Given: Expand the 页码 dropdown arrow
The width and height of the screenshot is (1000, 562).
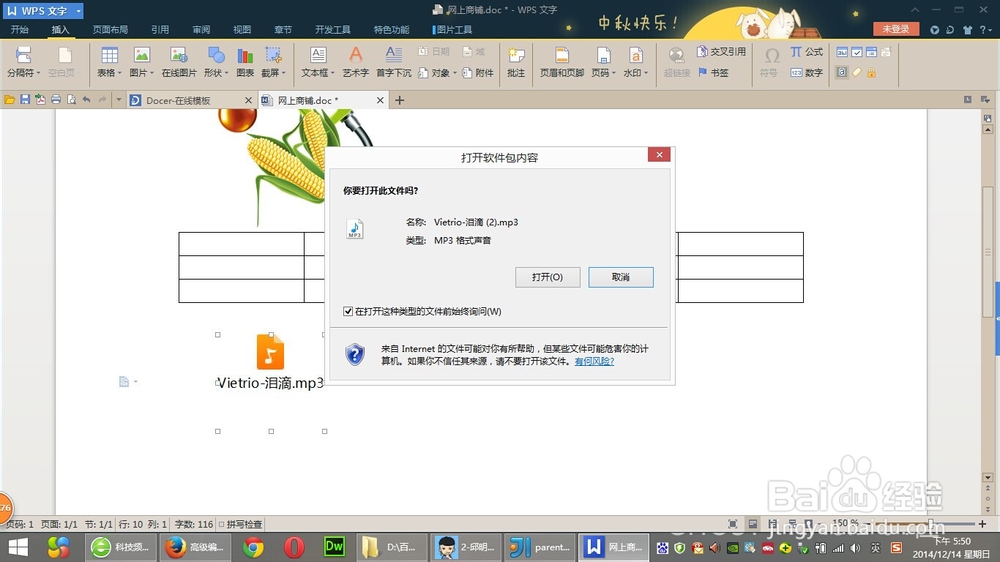Looking at the screenshot, I should (614, 73).
